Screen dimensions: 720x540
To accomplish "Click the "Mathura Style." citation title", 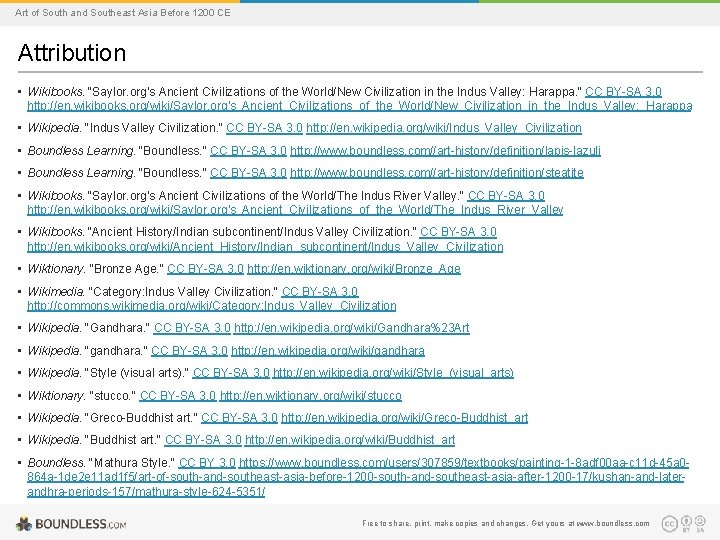I will click(131, 462).
